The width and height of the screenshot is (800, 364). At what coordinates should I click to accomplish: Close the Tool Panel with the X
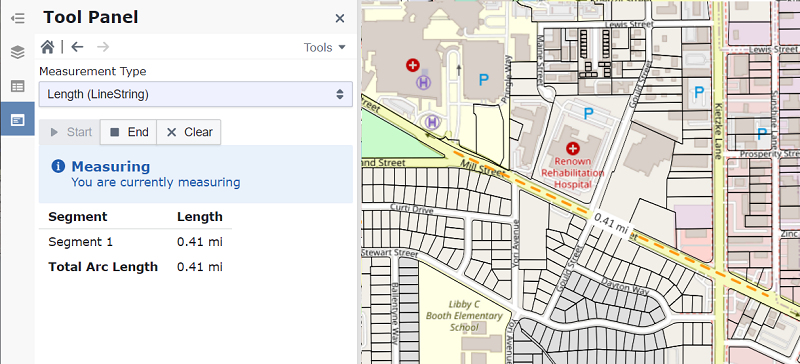340,19
